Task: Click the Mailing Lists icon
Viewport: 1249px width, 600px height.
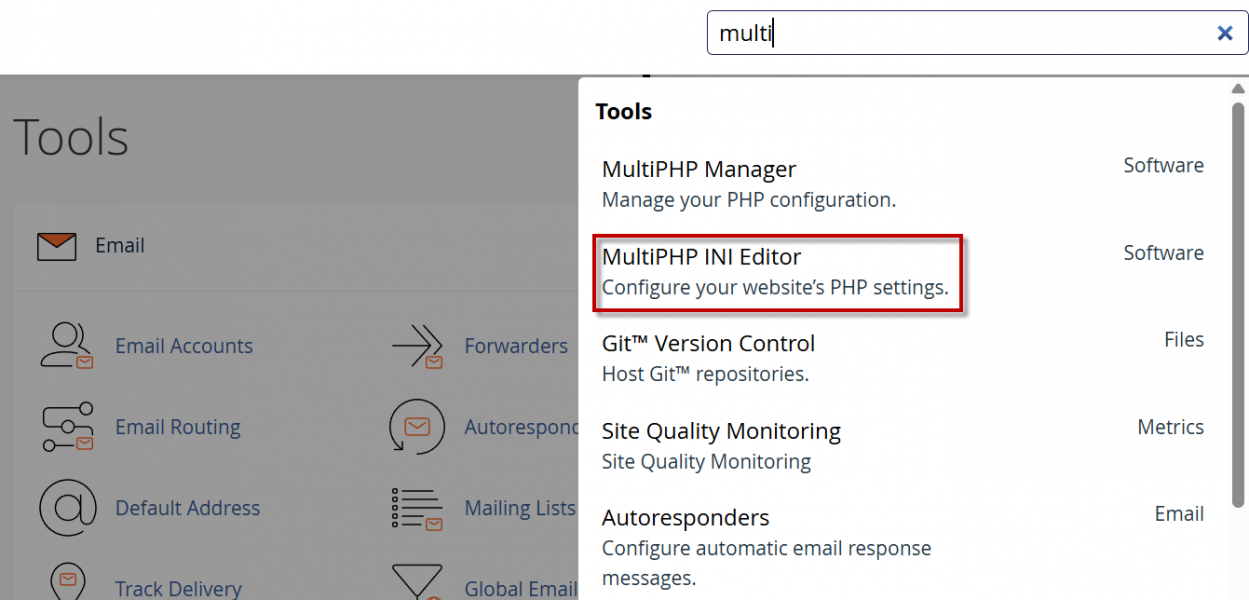Action: click(417, 508)
